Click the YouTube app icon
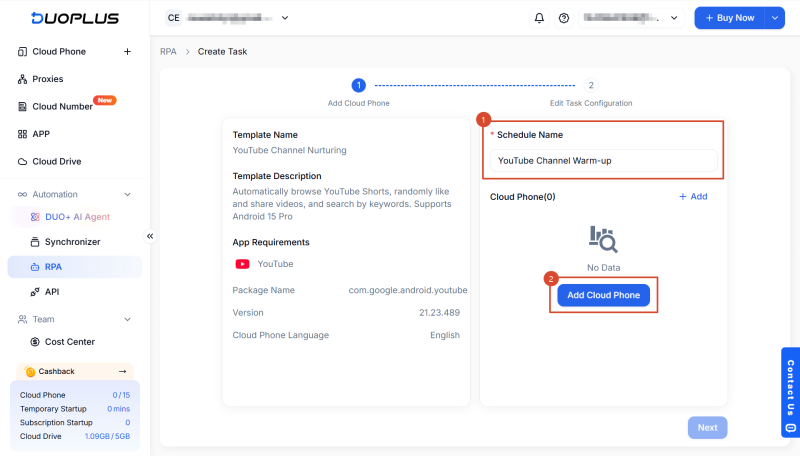The height and width of the screenshot is (456, 800). 242,264
